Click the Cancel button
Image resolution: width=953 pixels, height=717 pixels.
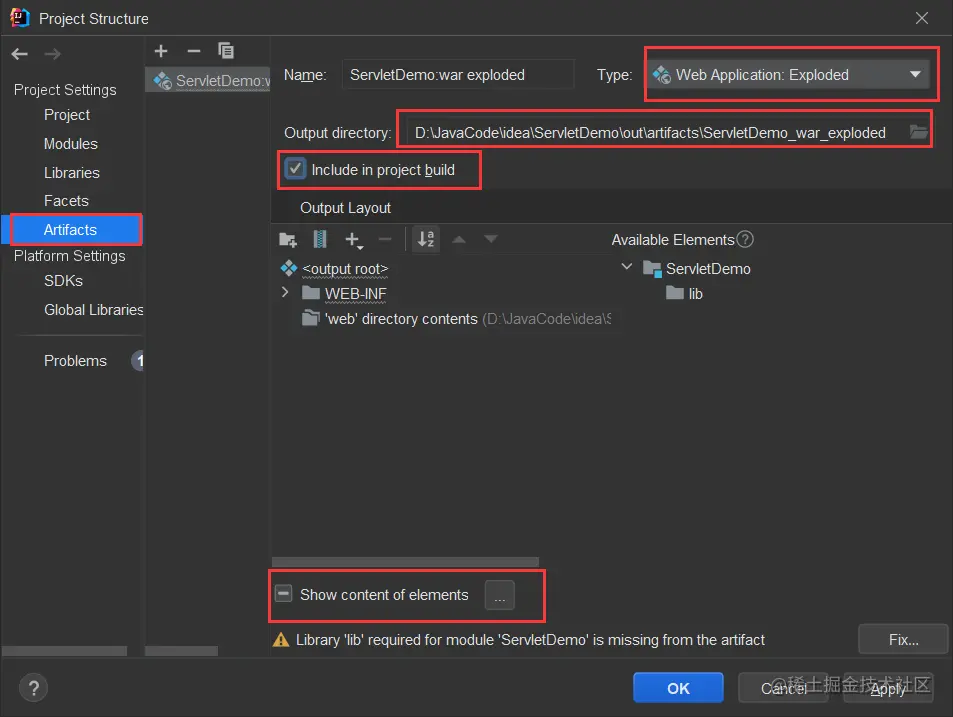click(x=783, y=688)
